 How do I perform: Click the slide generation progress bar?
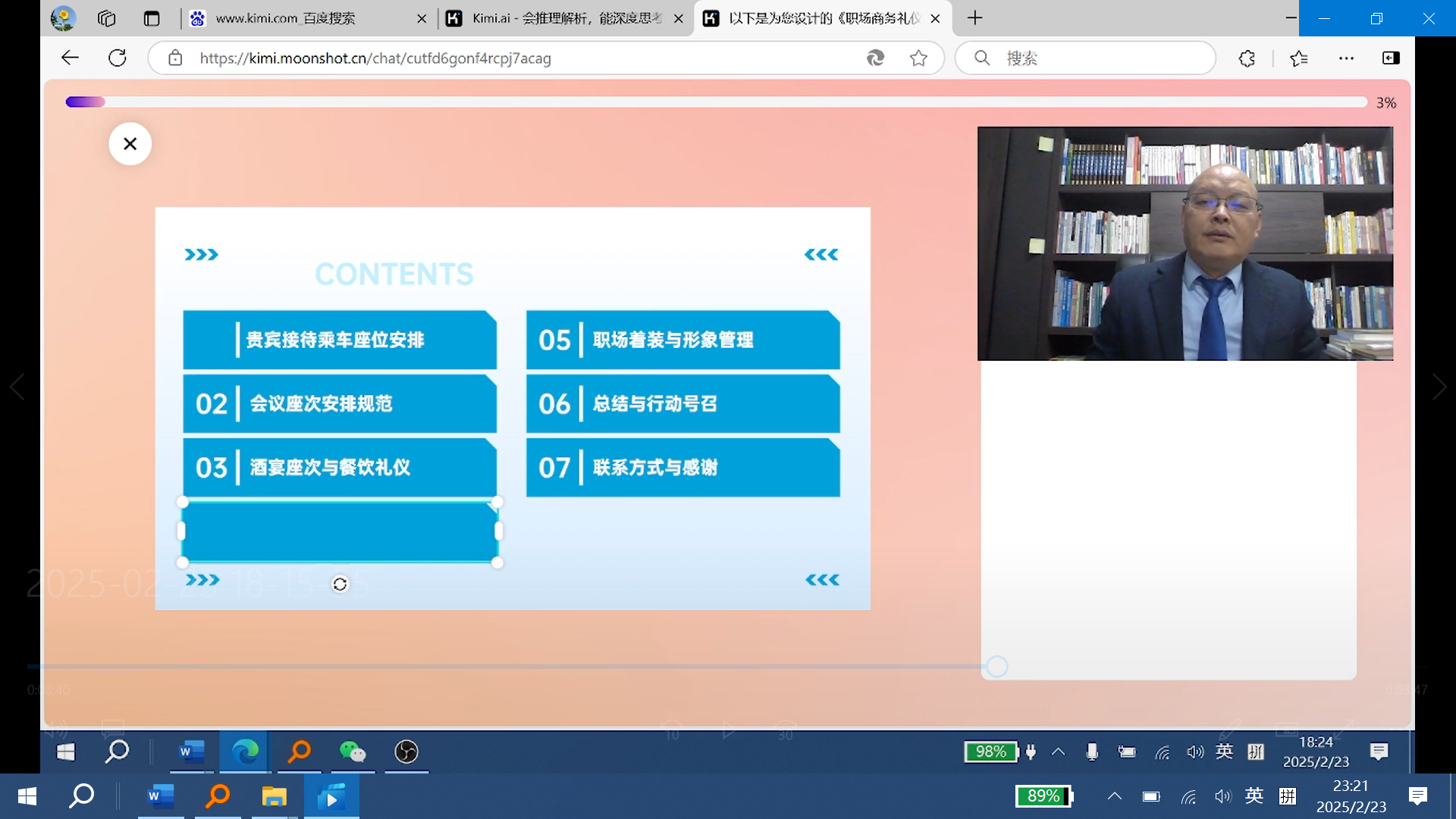(716, 102)
